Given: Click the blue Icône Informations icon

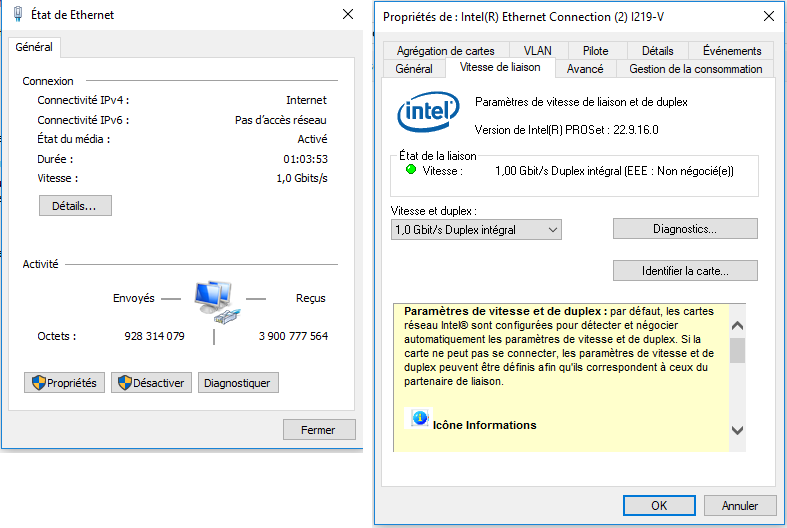Looking at the screenshot, I should click(x=420, y=418).
